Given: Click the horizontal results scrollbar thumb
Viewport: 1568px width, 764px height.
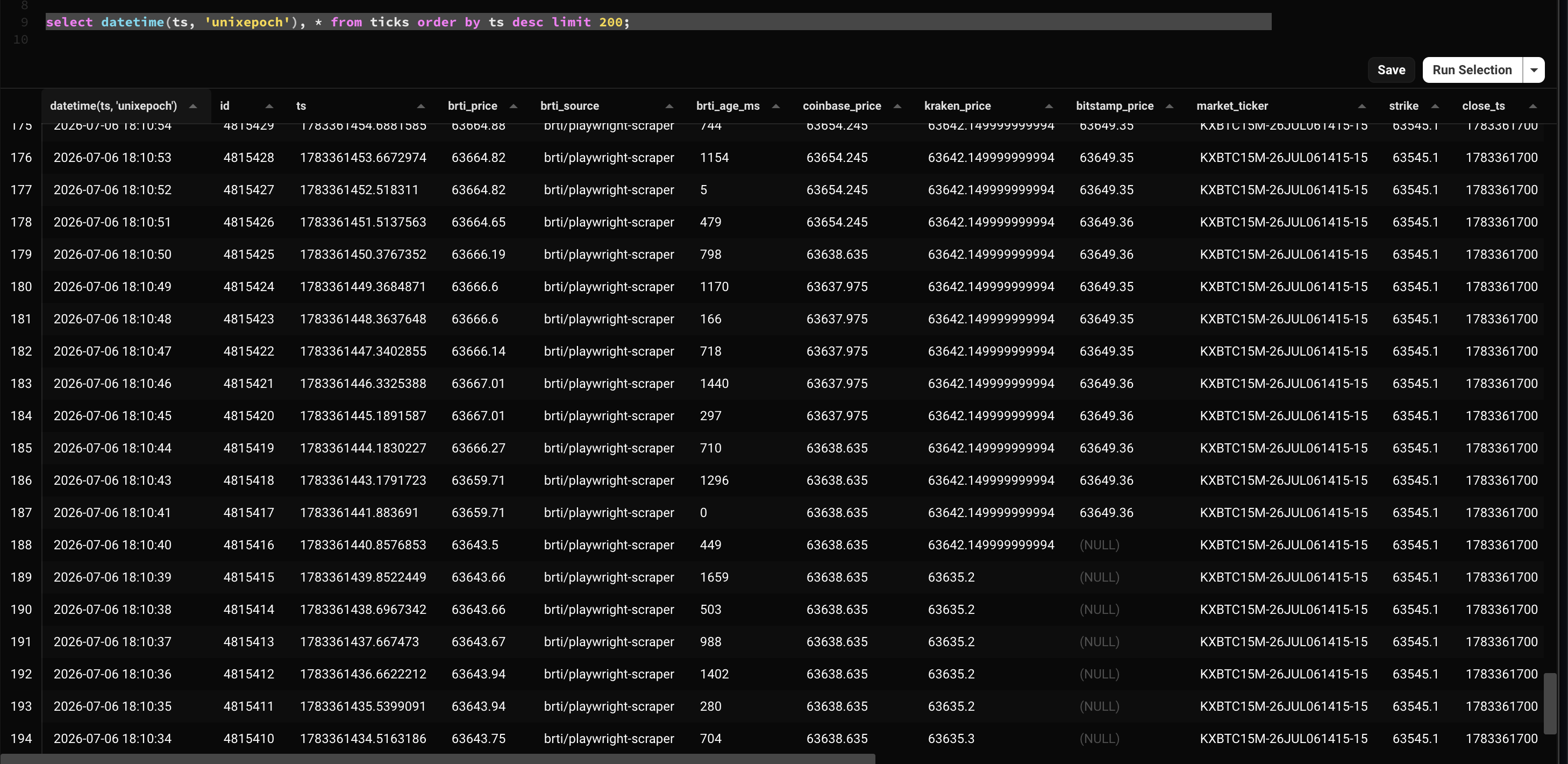Looking at the screenshot, I should (x=438, y=759).
